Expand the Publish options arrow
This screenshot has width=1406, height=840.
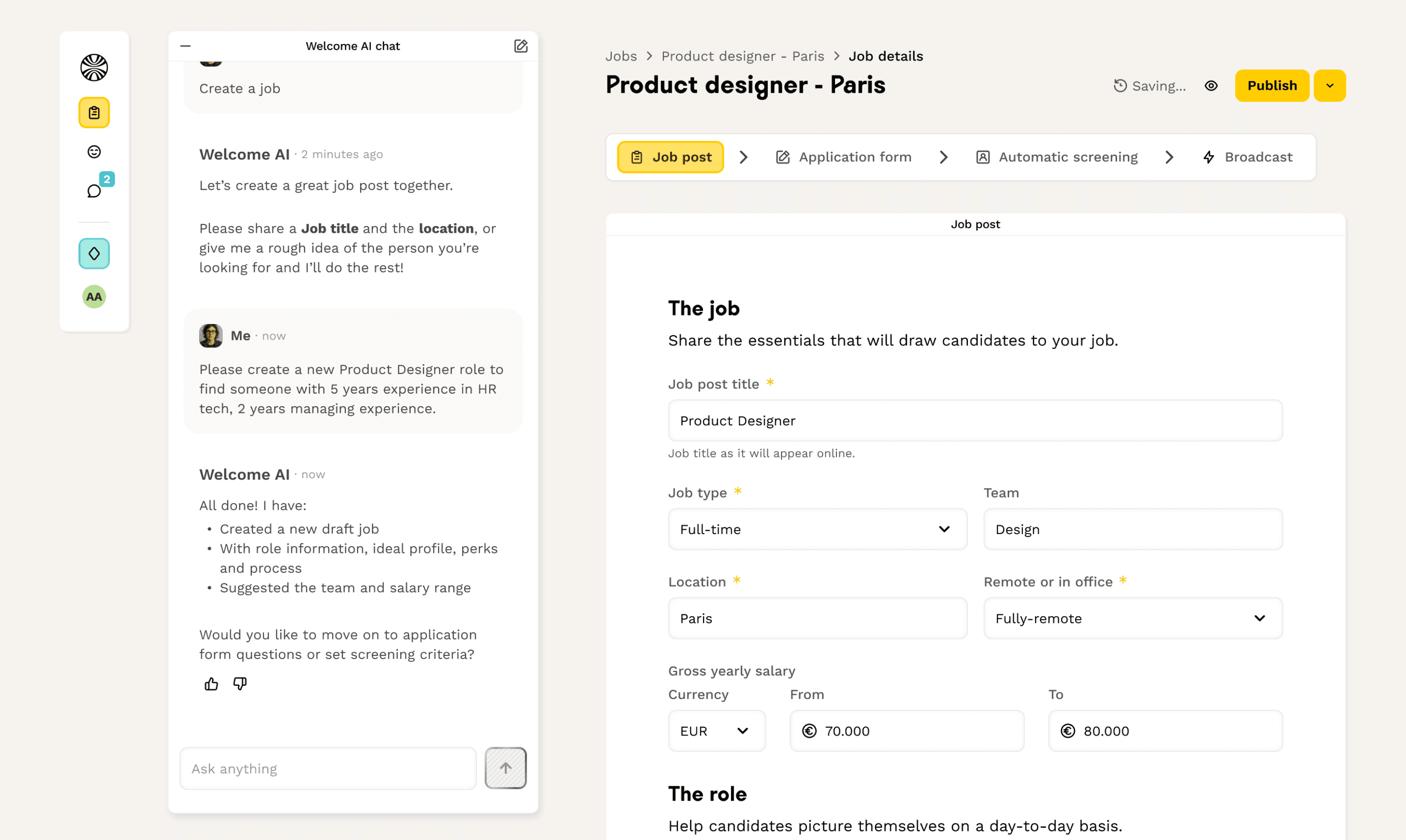[x=1329, y=86]
